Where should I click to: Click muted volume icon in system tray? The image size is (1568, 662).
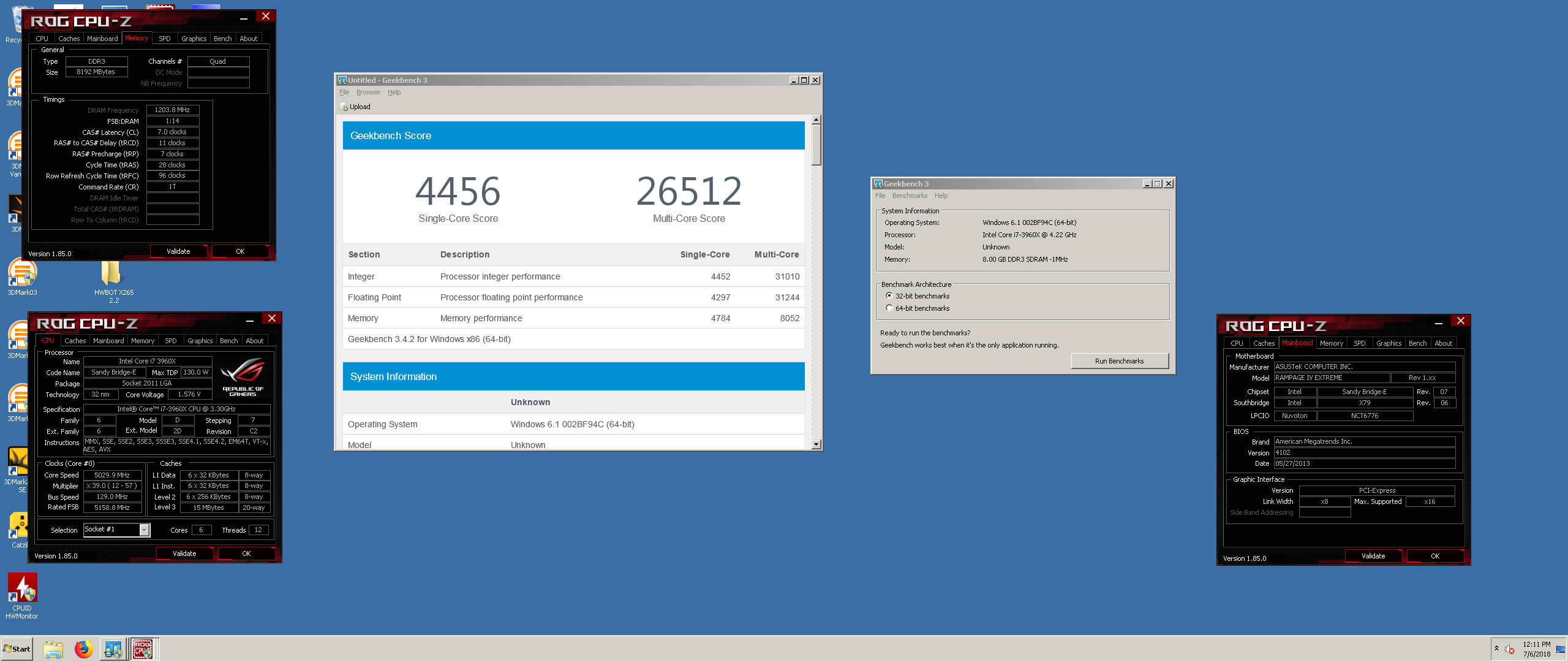(x=1510, y=649)
